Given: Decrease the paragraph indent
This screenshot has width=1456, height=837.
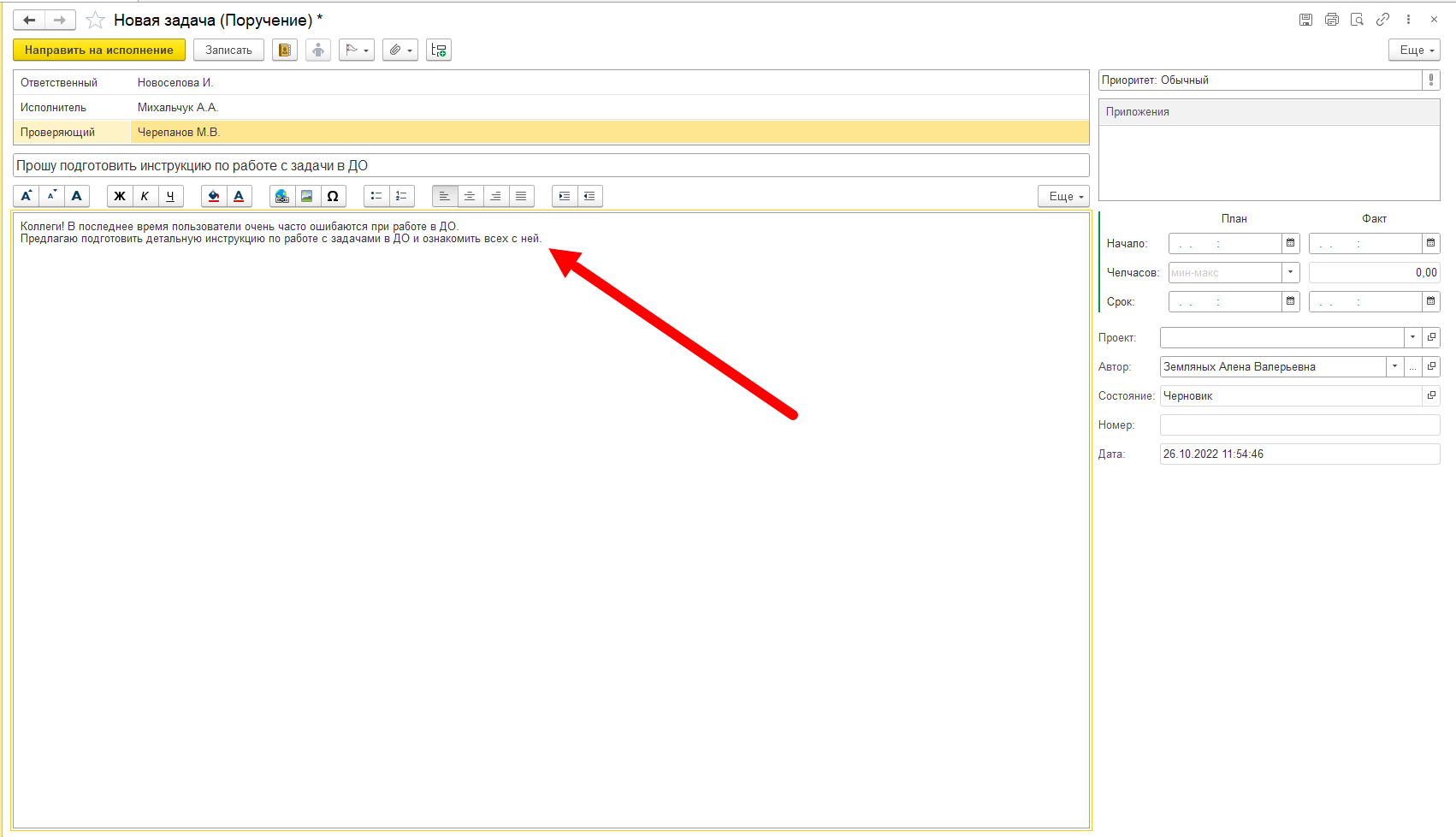Looking at the screenshot, I should [589, 196].
